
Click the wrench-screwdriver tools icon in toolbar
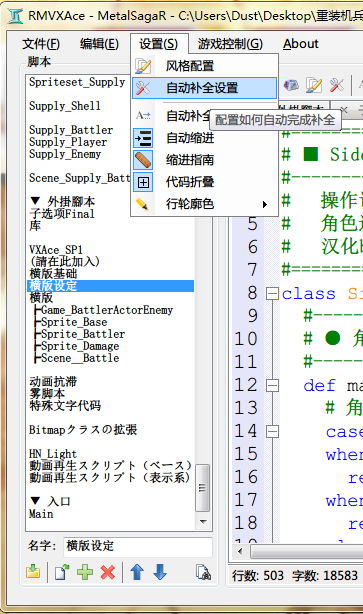pos(337,85)
